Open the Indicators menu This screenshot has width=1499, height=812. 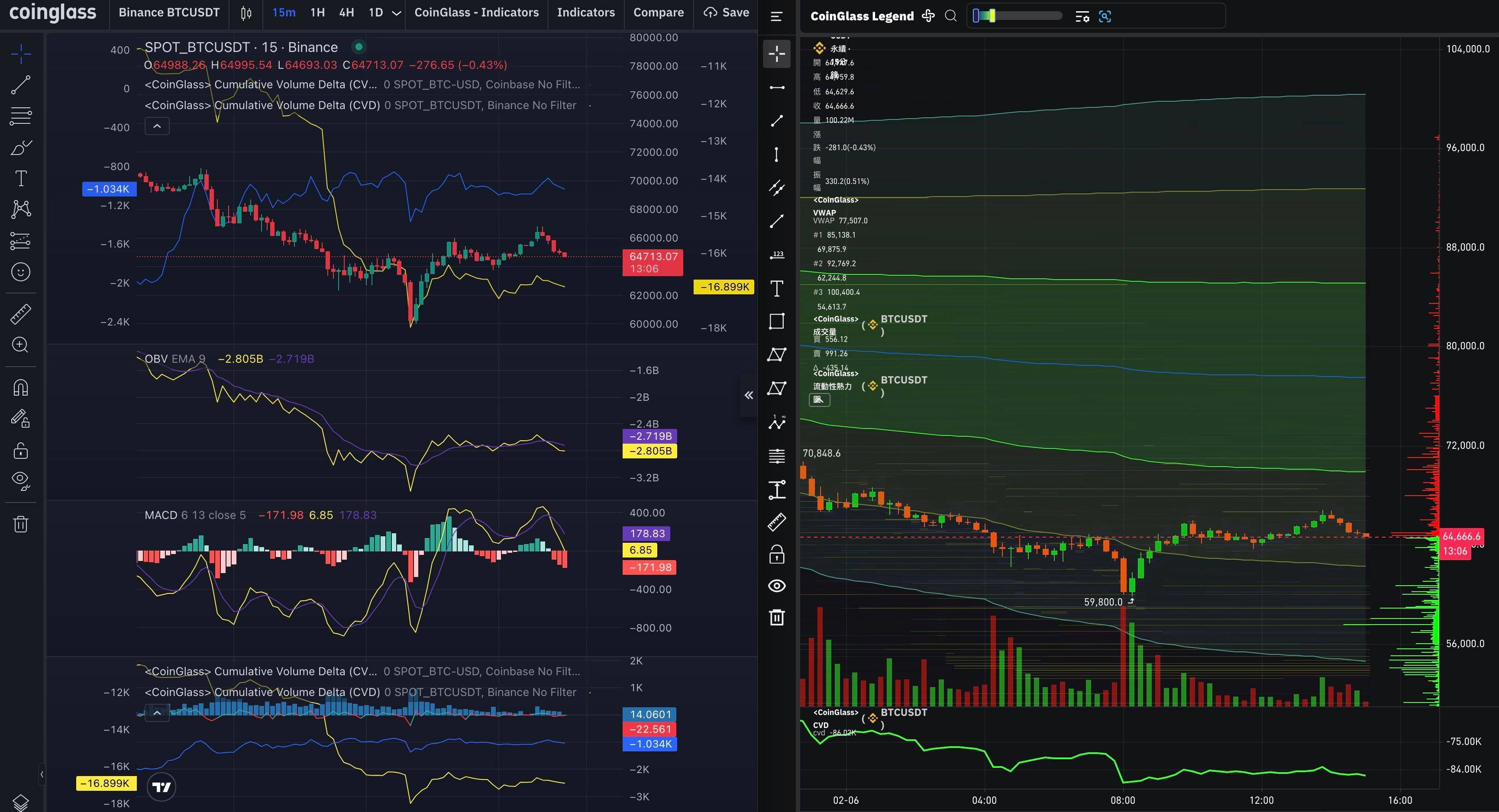click(585, 13)
